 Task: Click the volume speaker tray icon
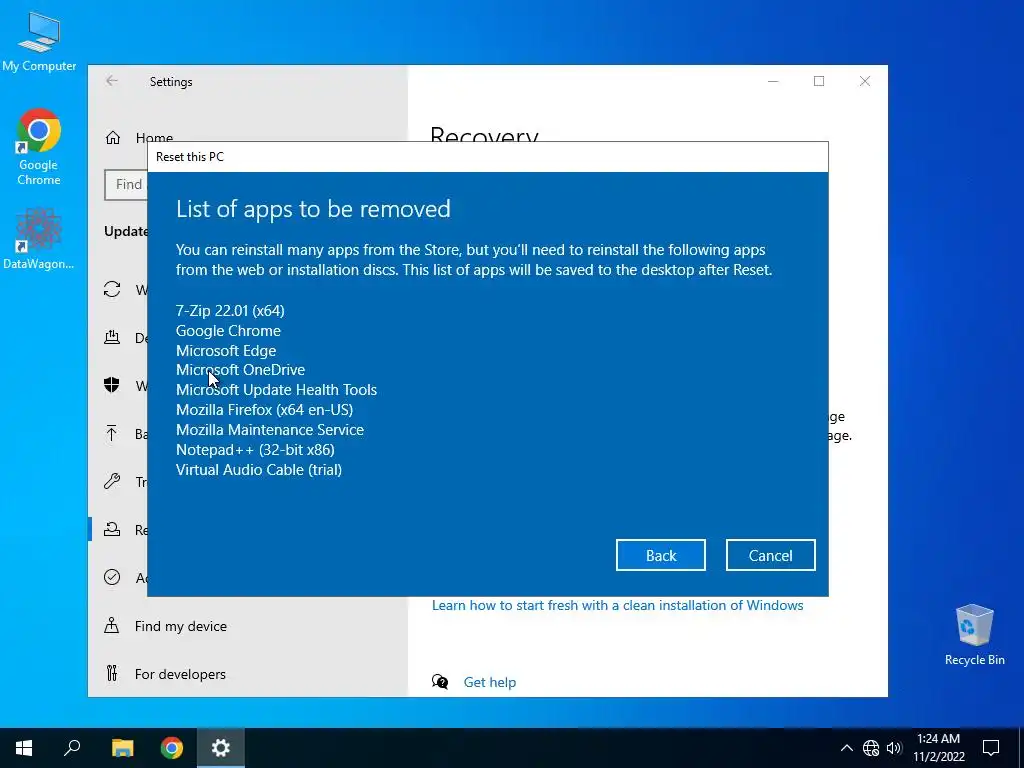point(894,748)
